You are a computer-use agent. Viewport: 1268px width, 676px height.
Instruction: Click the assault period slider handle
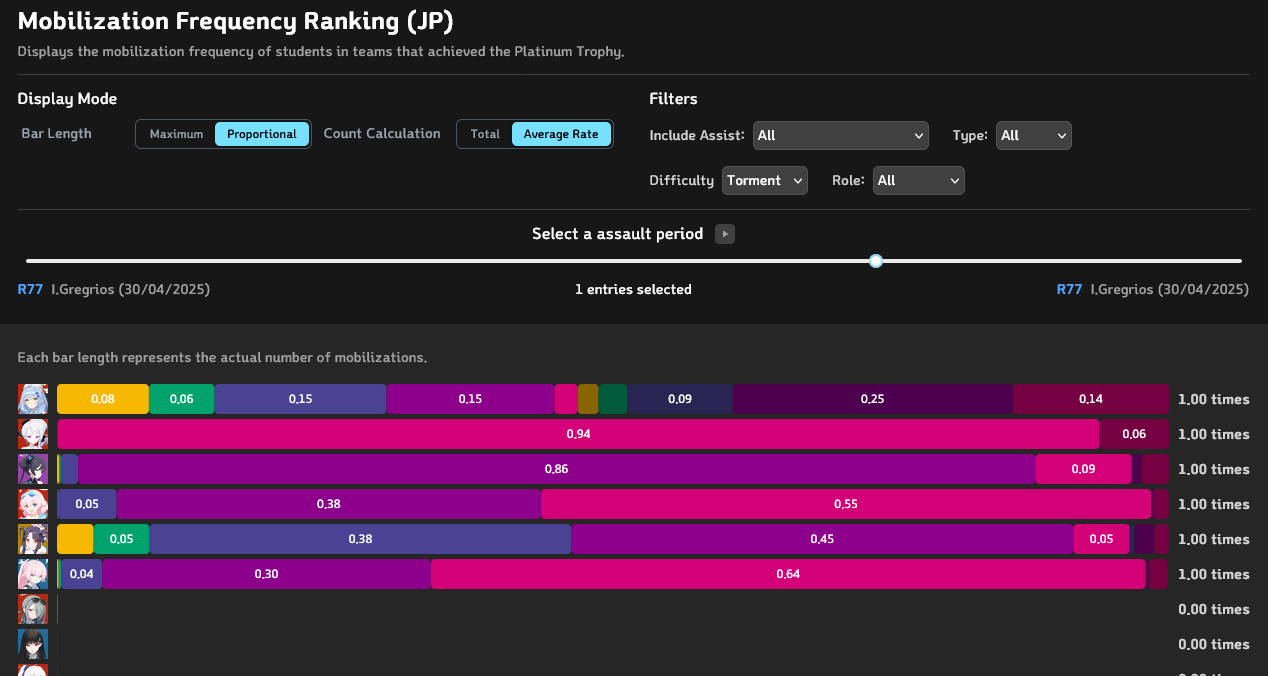876,261
